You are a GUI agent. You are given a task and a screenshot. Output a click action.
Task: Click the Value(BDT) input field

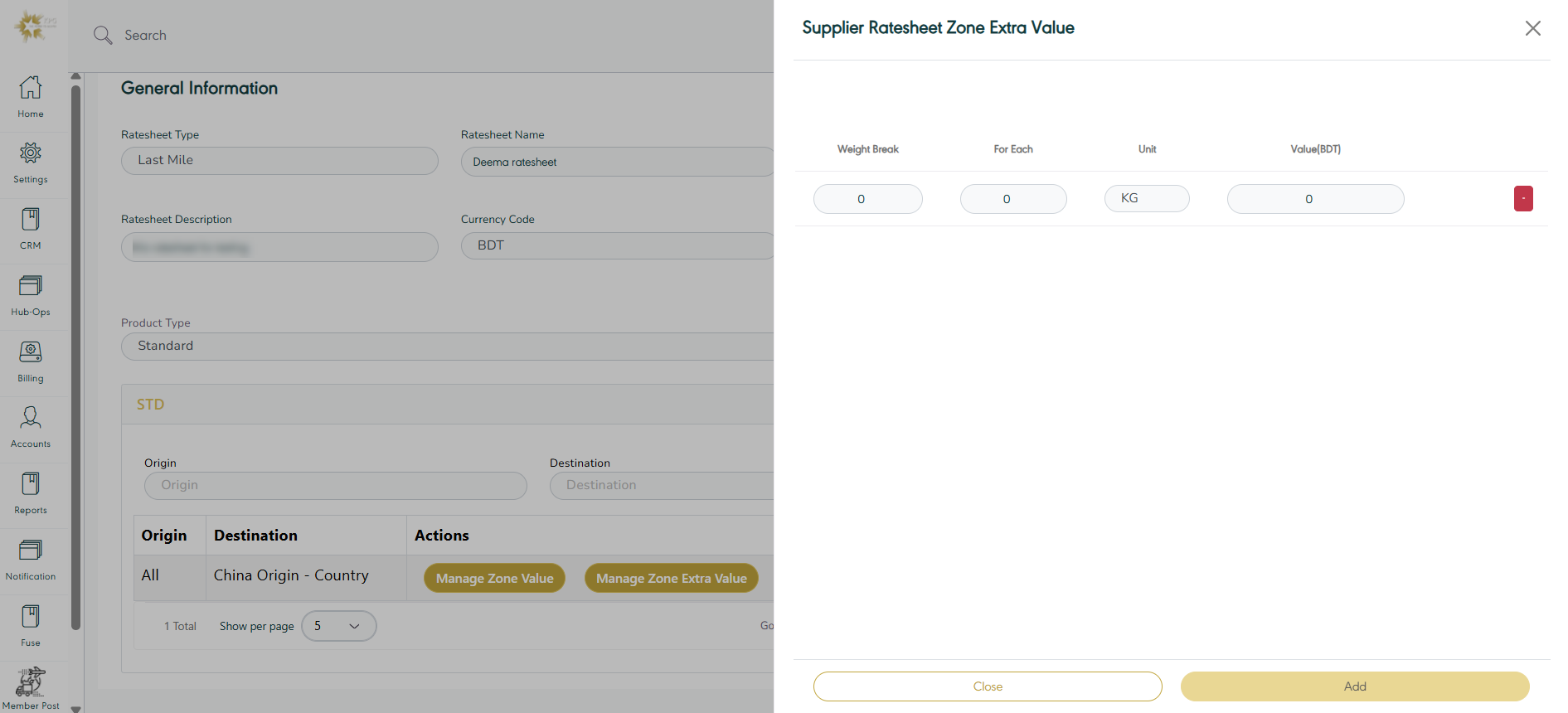pyautogui.click(x=1314, y=199)
